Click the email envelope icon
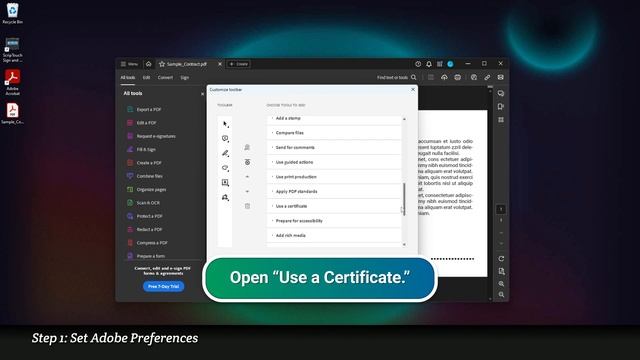 (x=500, y=78)
